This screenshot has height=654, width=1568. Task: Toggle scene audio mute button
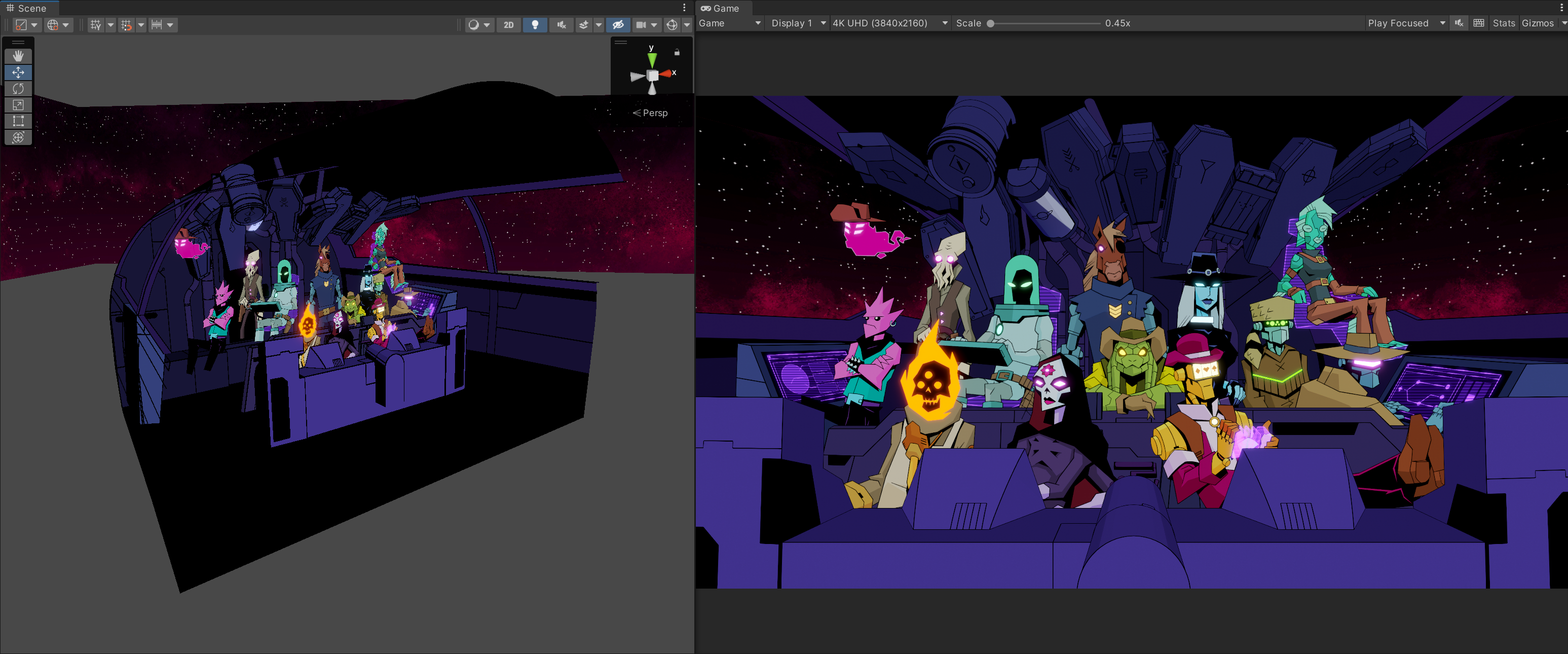tap(561, 25)
